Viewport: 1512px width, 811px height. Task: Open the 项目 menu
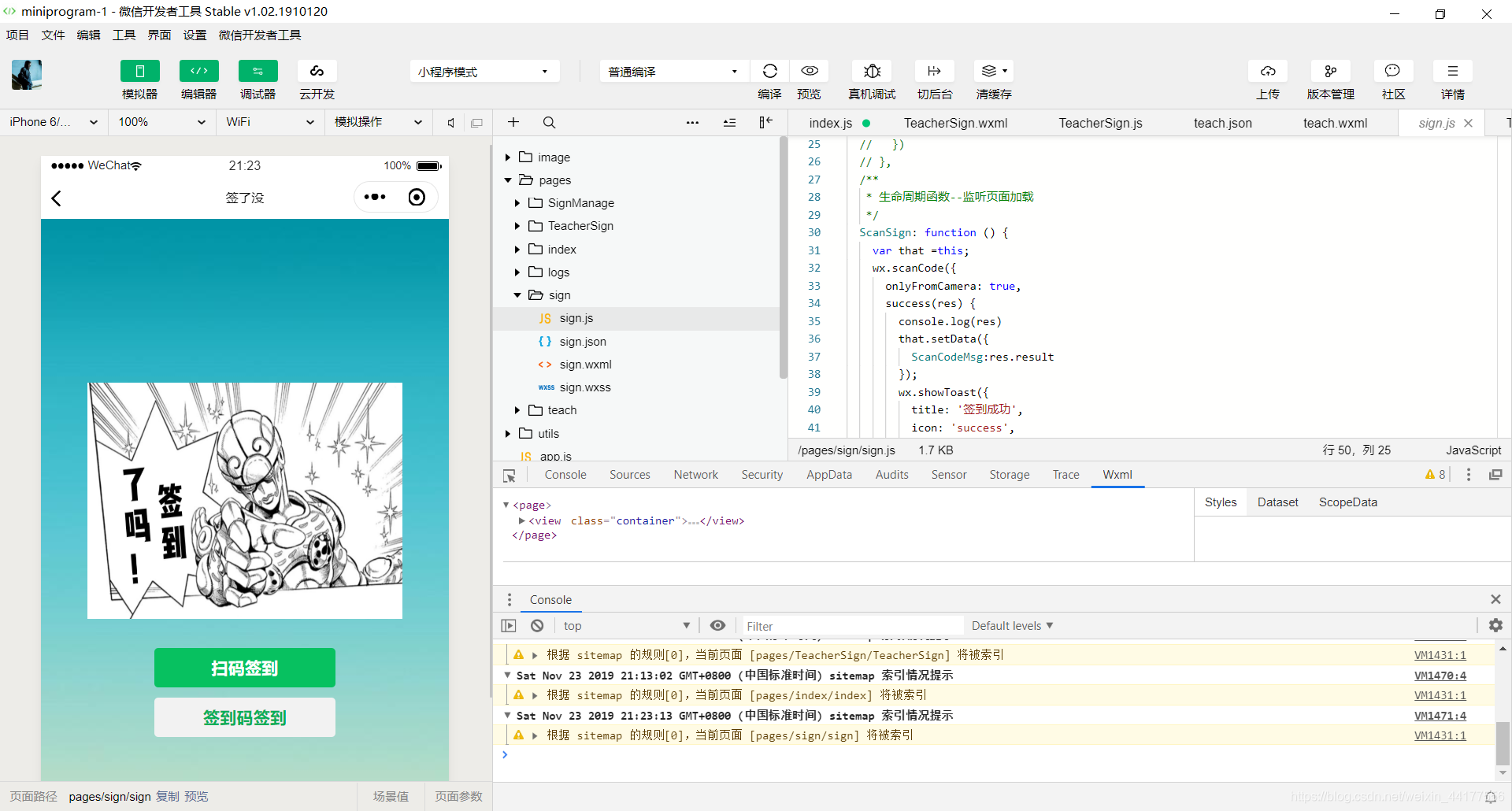17,35
